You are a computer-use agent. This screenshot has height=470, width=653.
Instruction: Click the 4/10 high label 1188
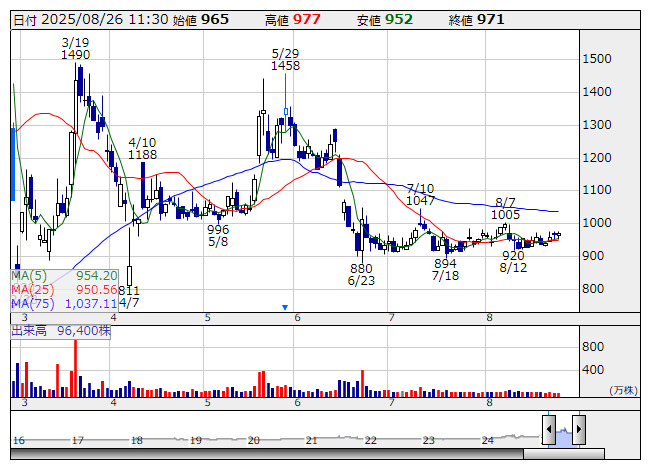tap(143, 155)
